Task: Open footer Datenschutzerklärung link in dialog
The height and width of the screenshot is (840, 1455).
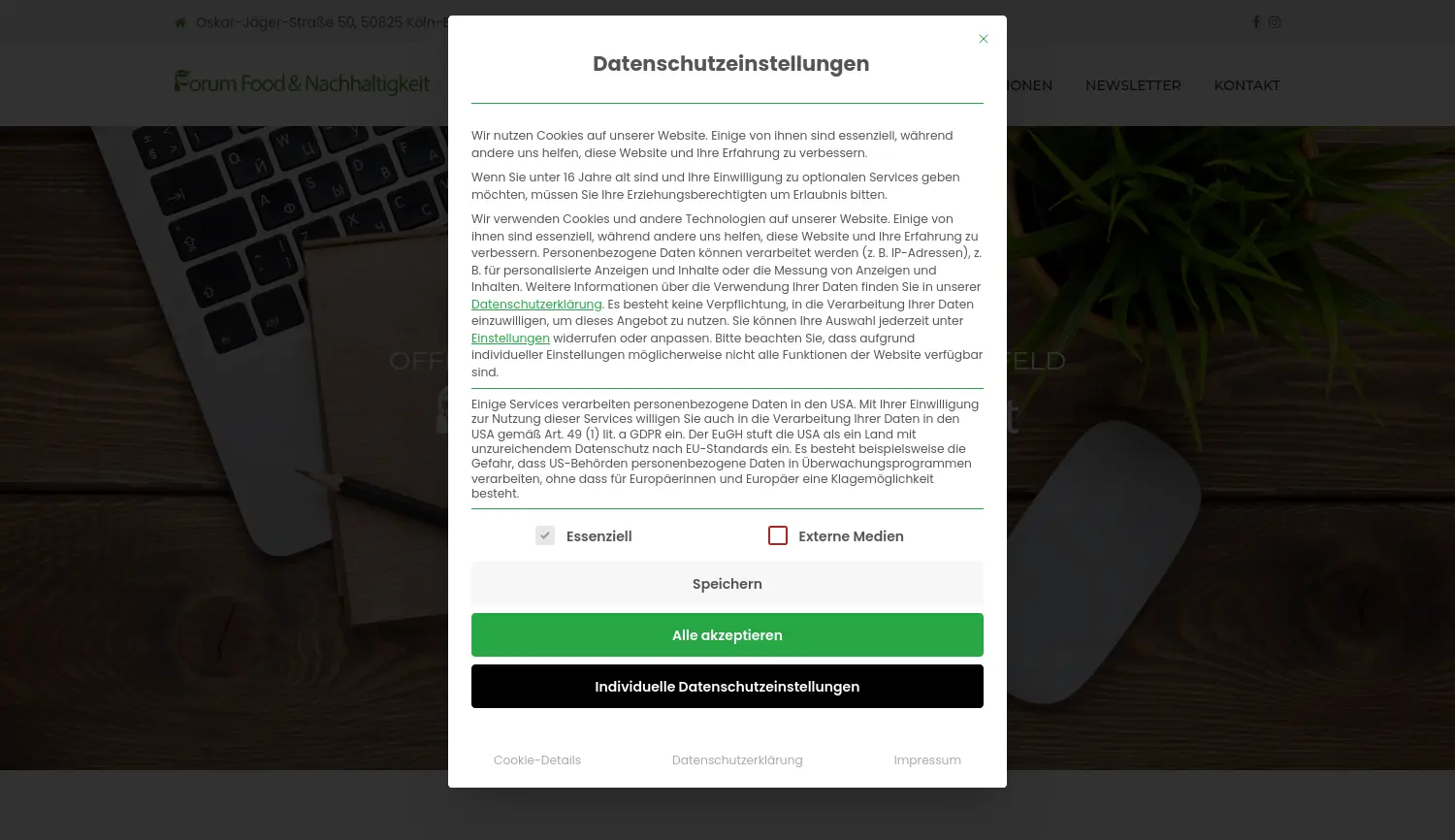Action: pos(737,760)
